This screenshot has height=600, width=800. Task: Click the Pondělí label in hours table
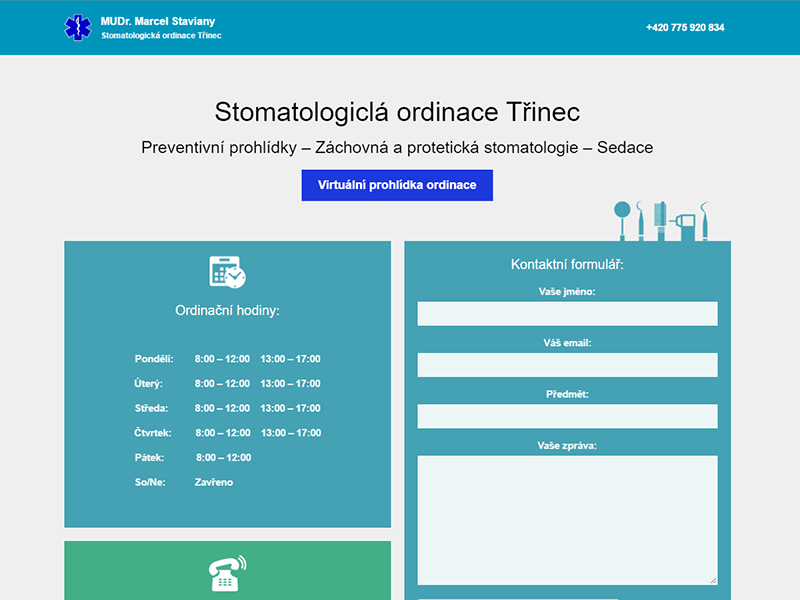point(154,359)
